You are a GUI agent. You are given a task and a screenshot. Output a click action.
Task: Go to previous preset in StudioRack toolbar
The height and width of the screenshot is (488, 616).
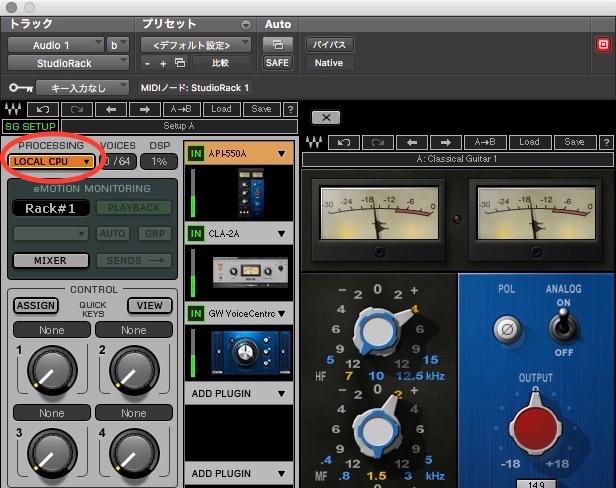(x=111, y=109)
